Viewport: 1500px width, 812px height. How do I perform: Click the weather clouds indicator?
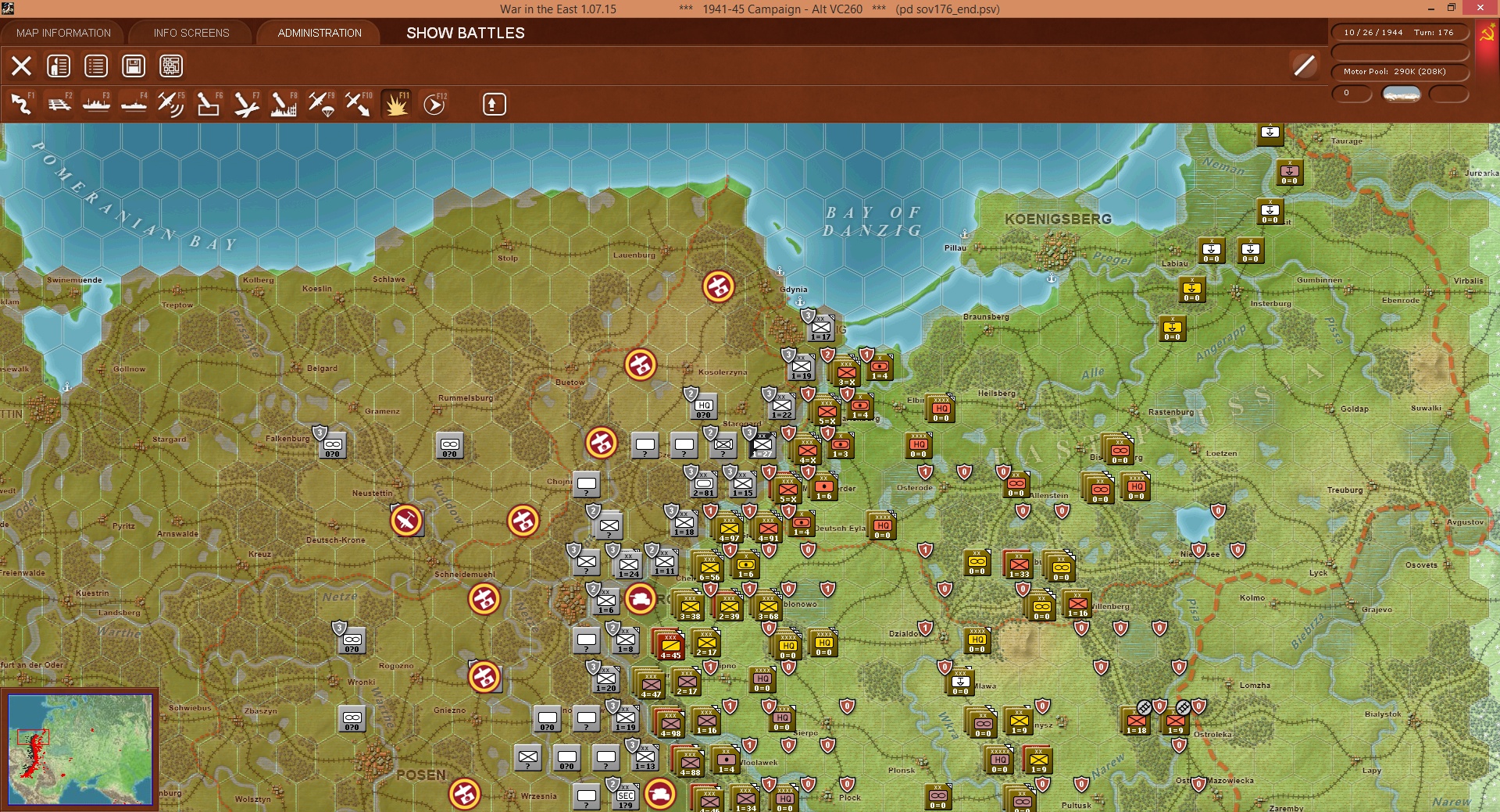pos(1402,94)
